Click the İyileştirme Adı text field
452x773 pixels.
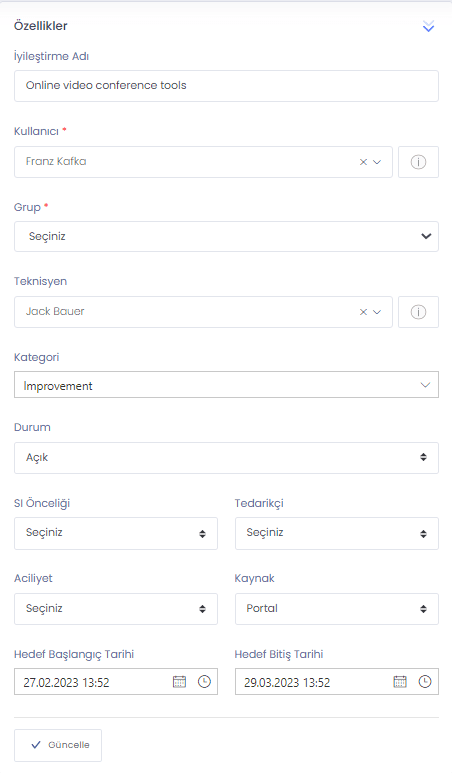[226, 86]
